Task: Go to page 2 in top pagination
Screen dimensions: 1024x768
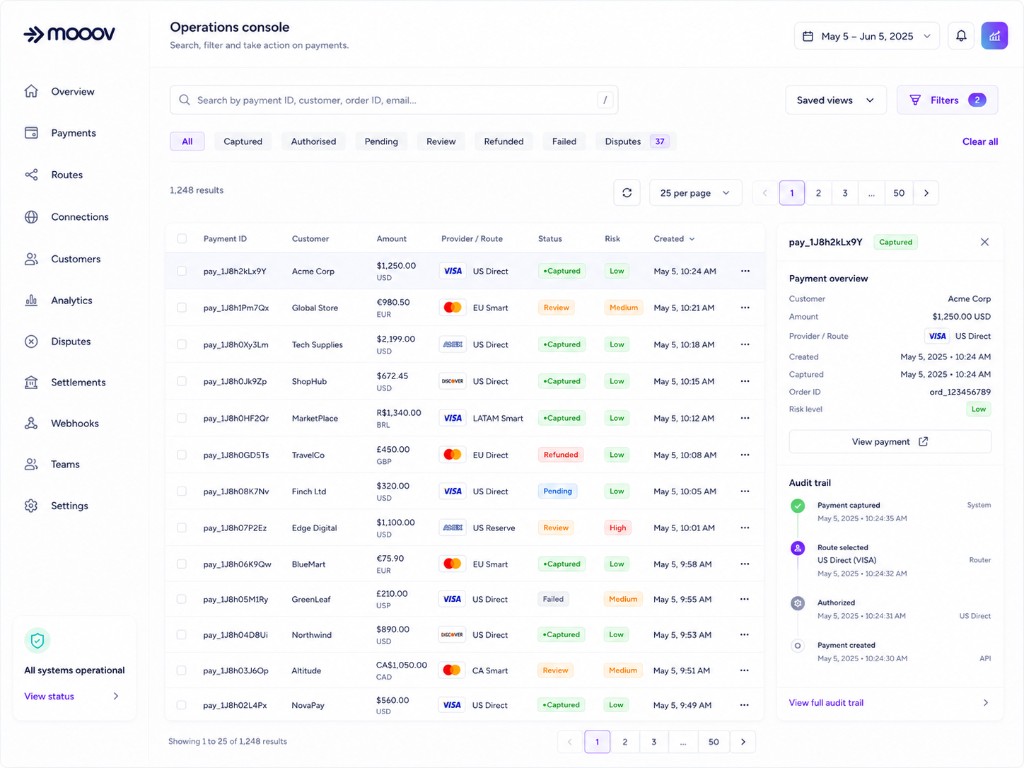Action: (818, 193)
